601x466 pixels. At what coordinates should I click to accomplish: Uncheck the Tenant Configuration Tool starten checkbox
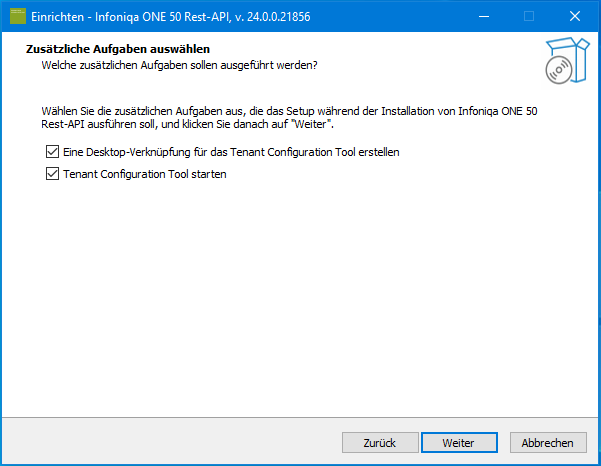(x=52, y=174)
